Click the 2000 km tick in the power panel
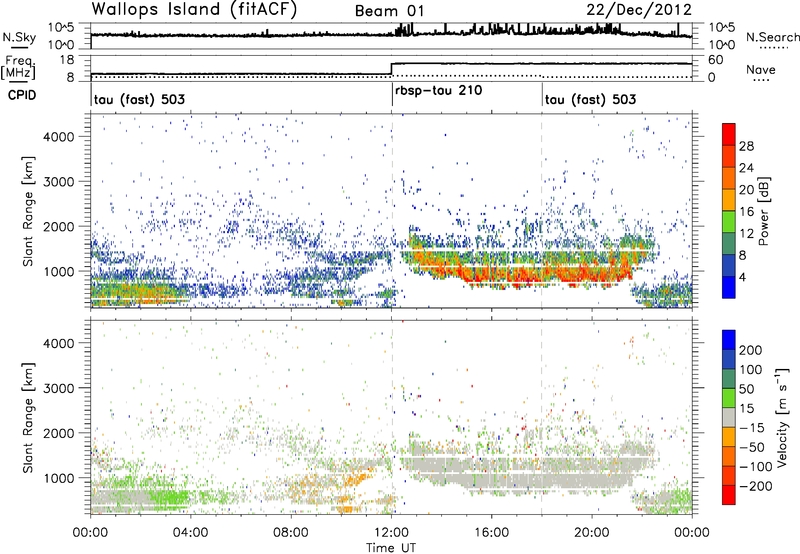 pos(59,226)
